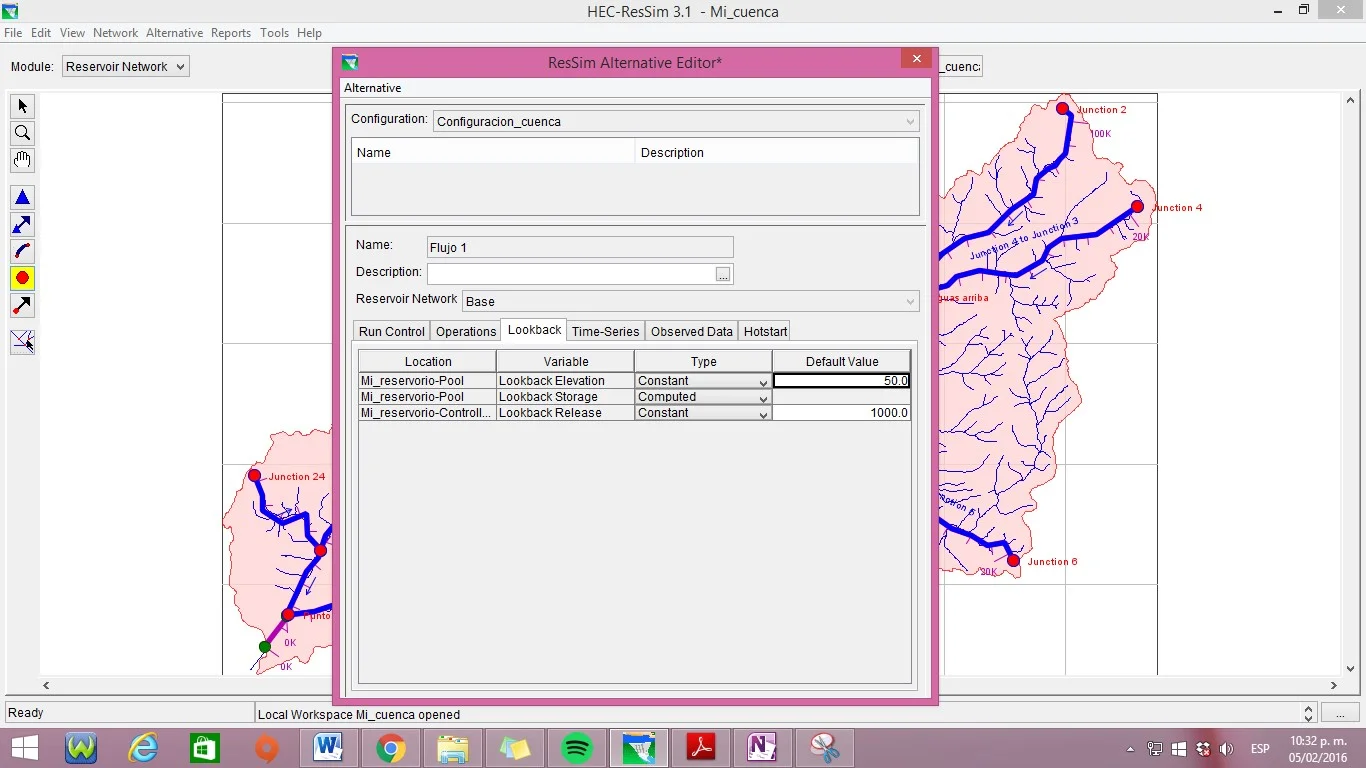This screenshot has width=1366, height=768.
Task: Open the Alternative menu in main window
Action: [x=174, y=33]
